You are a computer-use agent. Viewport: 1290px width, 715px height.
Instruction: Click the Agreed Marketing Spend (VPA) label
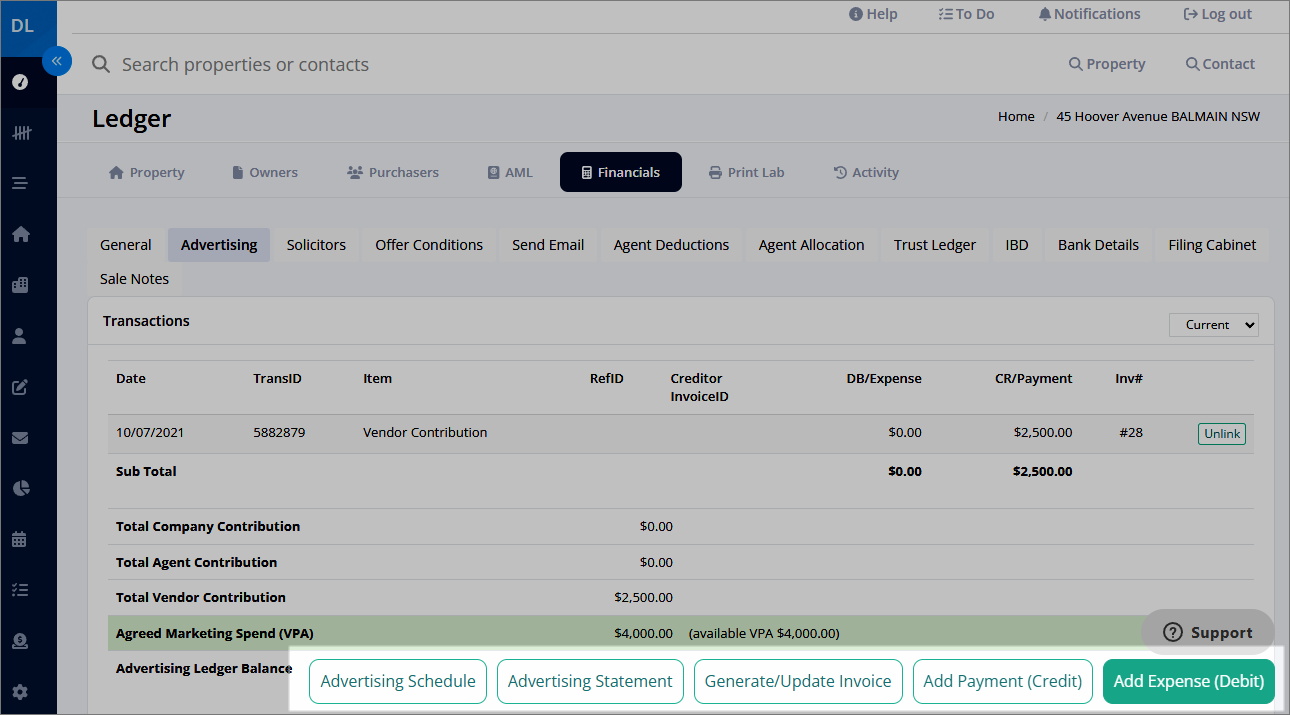215,633
